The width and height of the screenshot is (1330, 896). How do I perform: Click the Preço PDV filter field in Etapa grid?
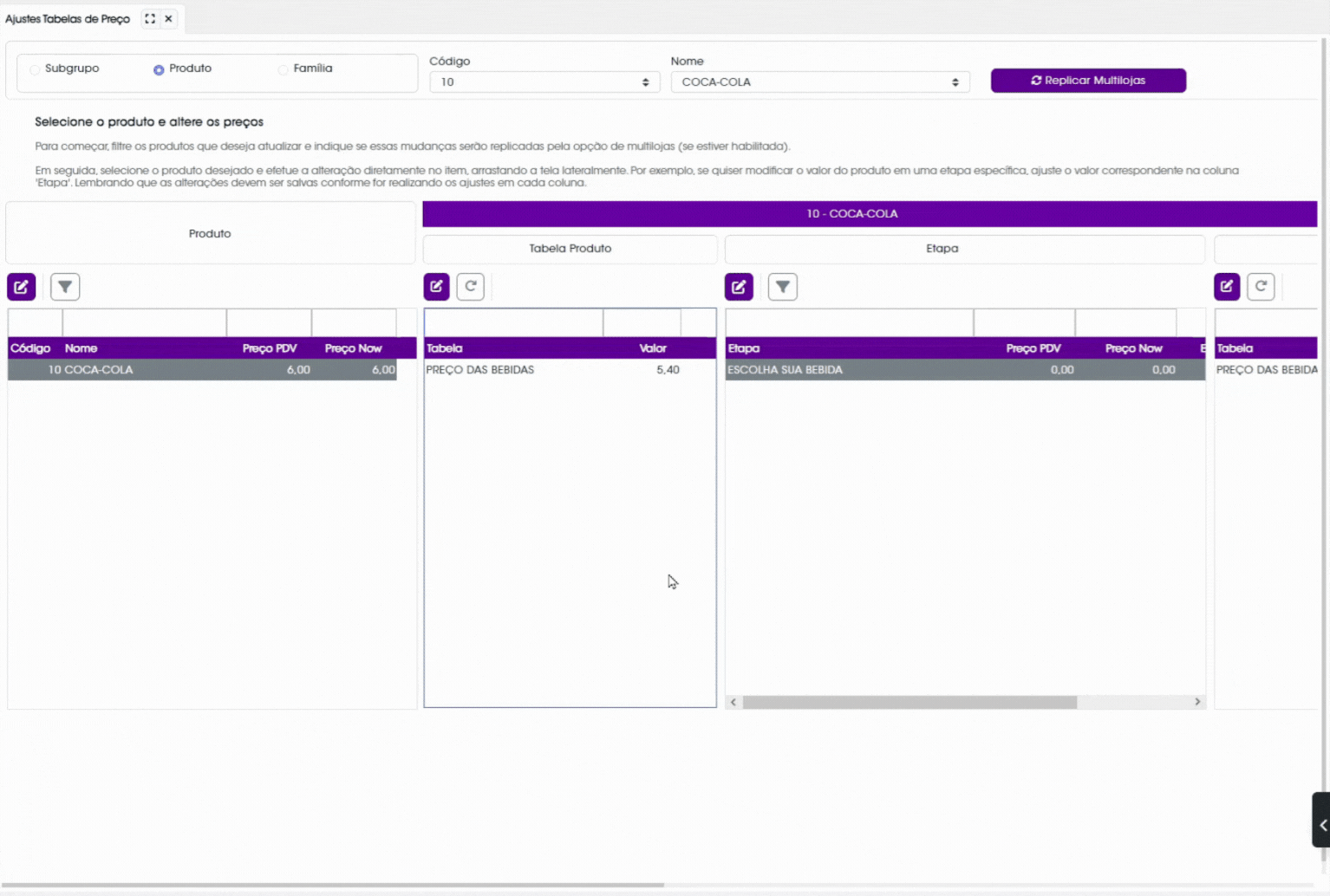click(1025, 322)
